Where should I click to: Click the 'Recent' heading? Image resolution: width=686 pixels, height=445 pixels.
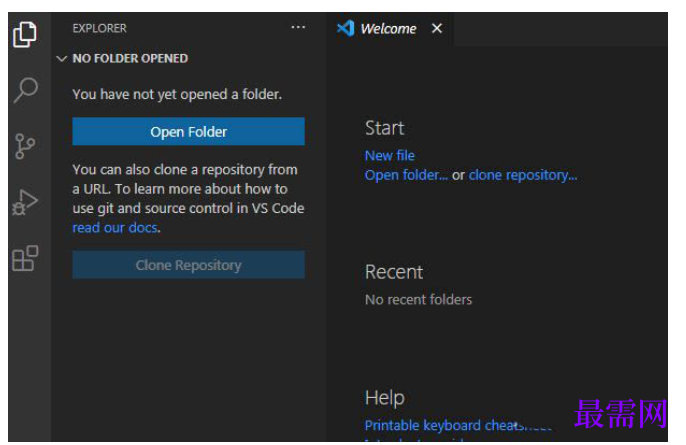click(394, 272)
